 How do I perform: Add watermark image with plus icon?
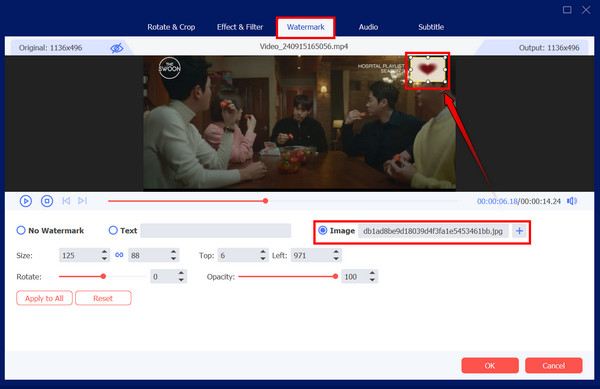click(x=519, y=231)
